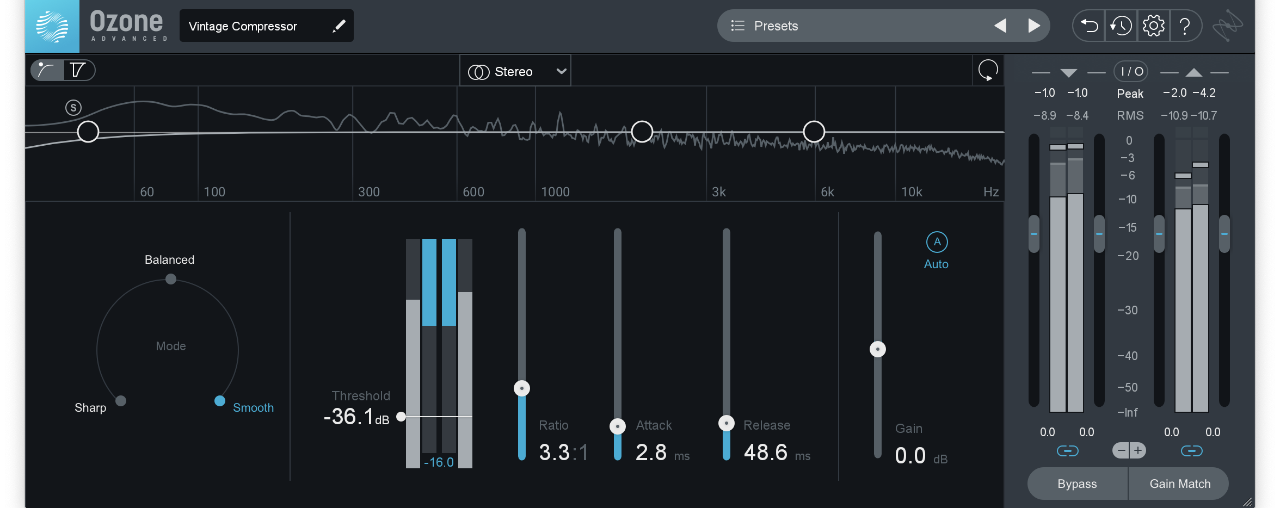Click the Release value 48.6 ms

point(777,452)
